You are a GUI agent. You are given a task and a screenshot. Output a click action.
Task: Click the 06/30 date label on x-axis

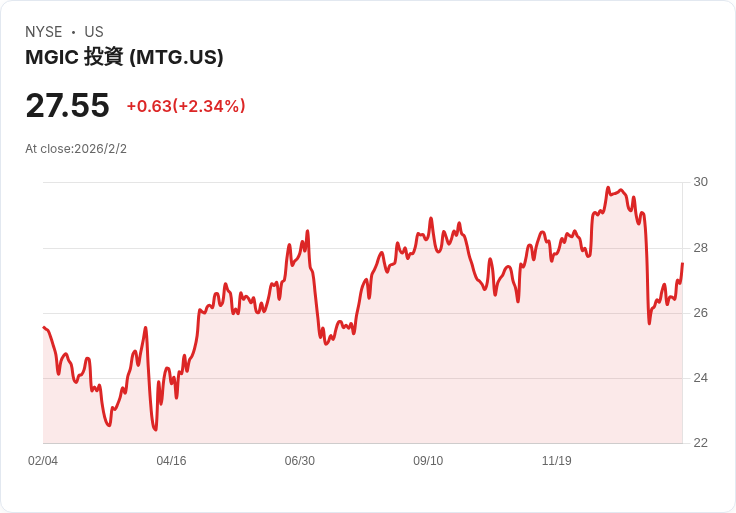tap(299, 461)
